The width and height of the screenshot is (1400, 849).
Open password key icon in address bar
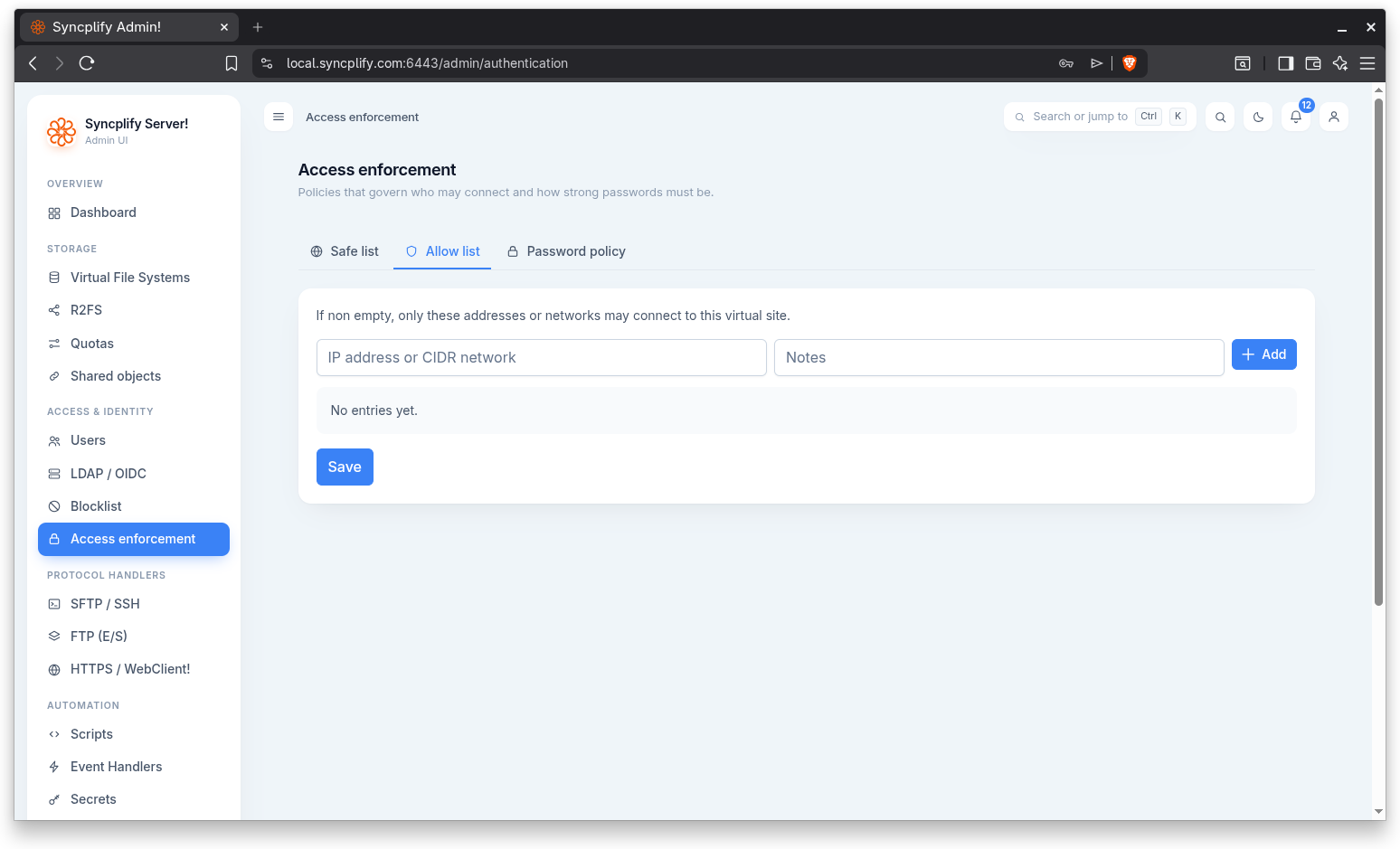tap(1066, 63)
